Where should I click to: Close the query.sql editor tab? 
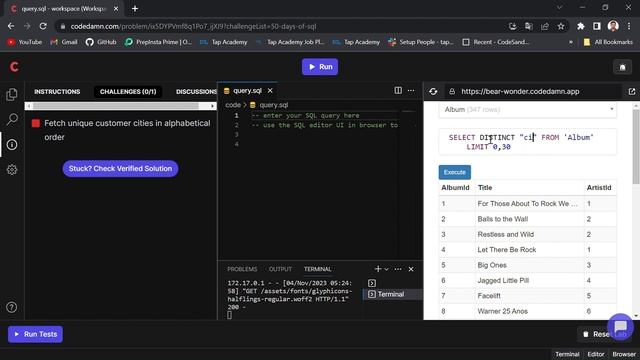click(x=270, y=91)
